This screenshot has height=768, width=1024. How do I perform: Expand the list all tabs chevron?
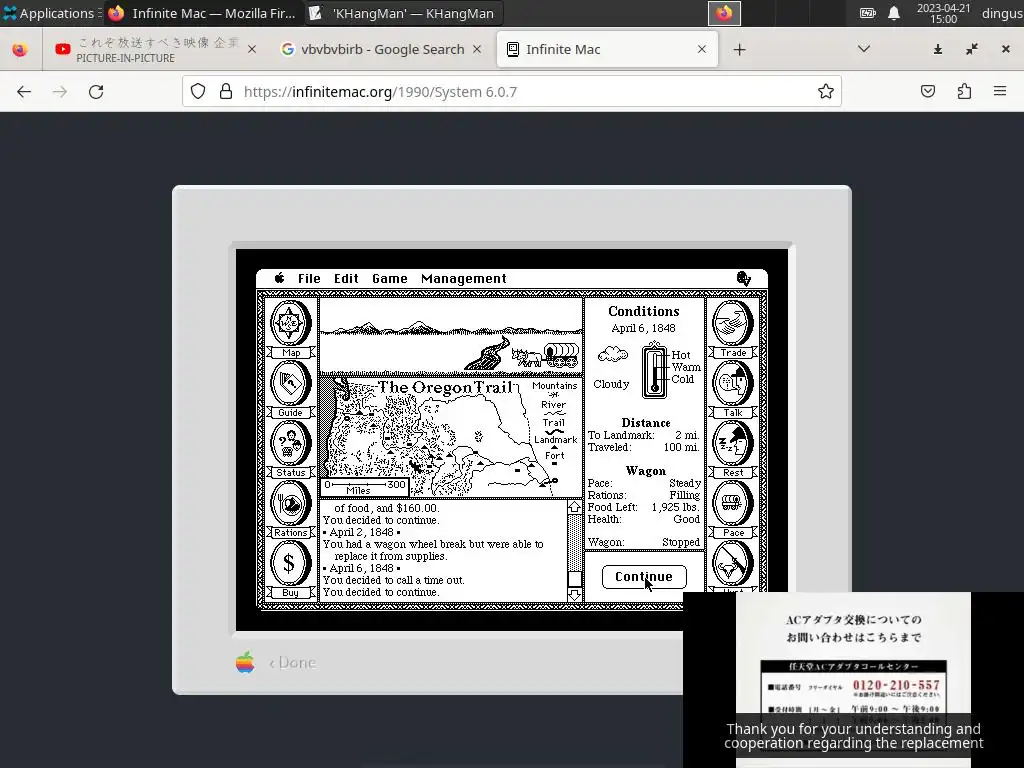tap(863, 49)
